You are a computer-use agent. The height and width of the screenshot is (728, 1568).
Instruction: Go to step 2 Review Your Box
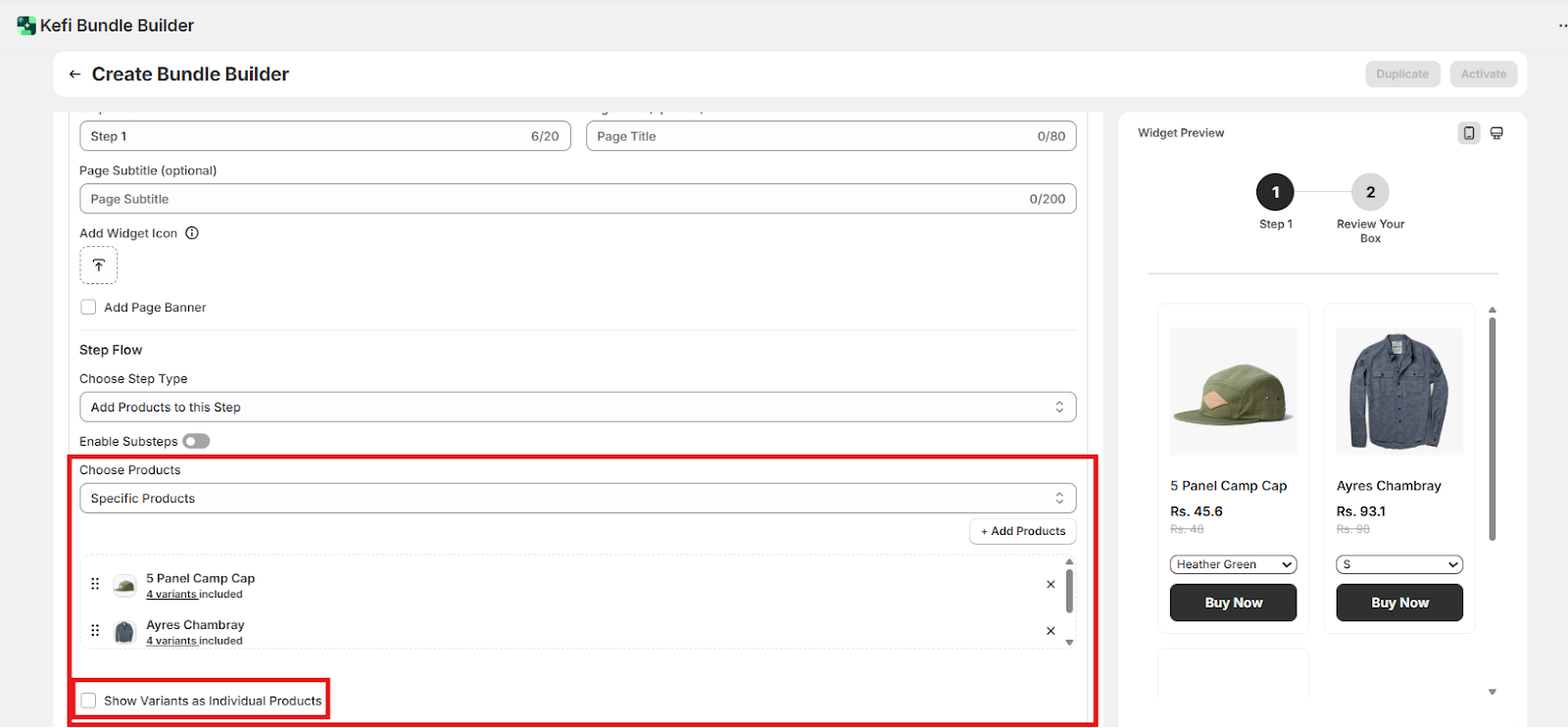click(1370, 193)
